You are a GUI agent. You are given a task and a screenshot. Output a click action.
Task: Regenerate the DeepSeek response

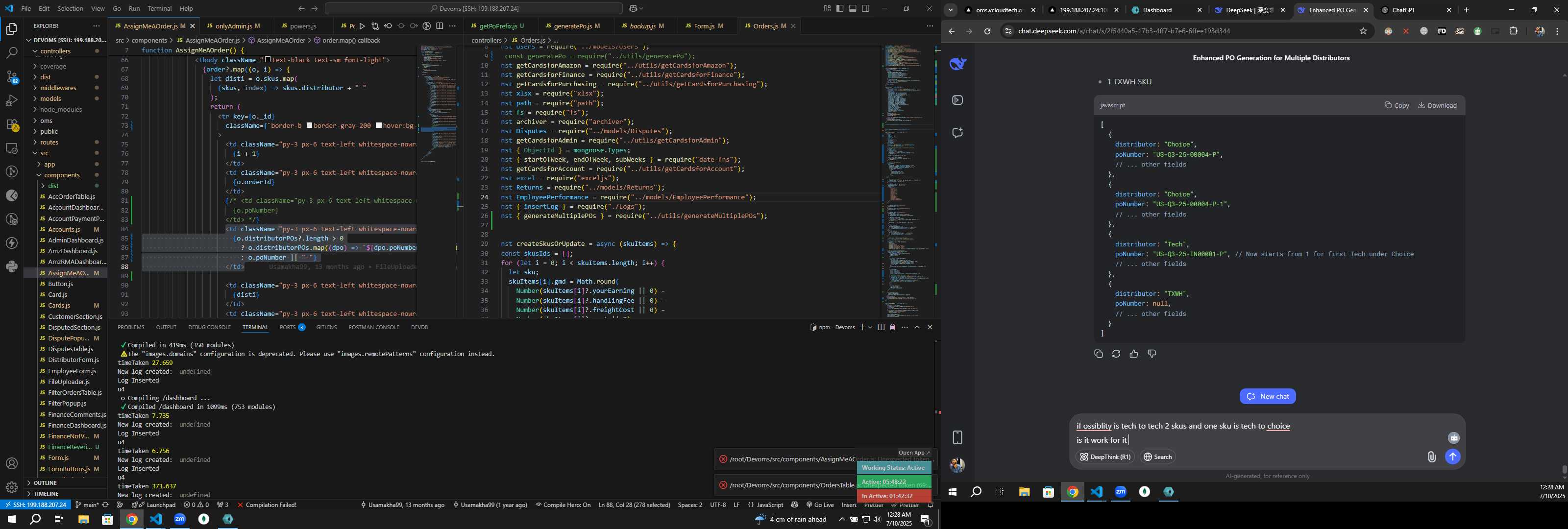pos(1116,354)
